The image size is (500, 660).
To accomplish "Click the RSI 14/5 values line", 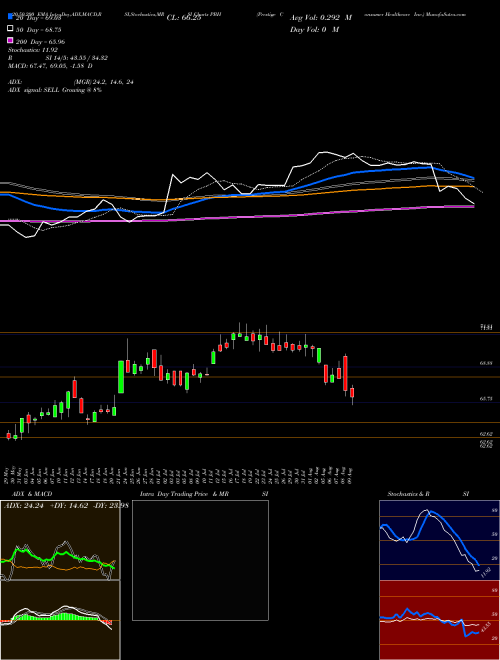I will 58,58.
